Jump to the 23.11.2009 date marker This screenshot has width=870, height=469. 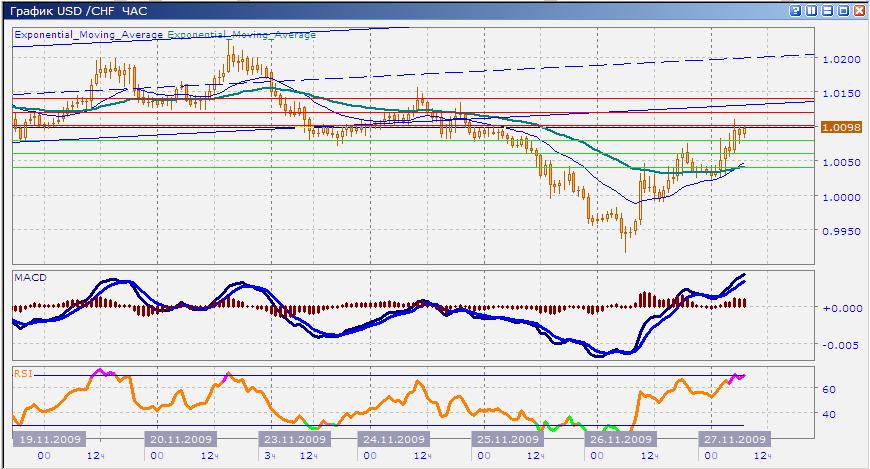point(294,439)
